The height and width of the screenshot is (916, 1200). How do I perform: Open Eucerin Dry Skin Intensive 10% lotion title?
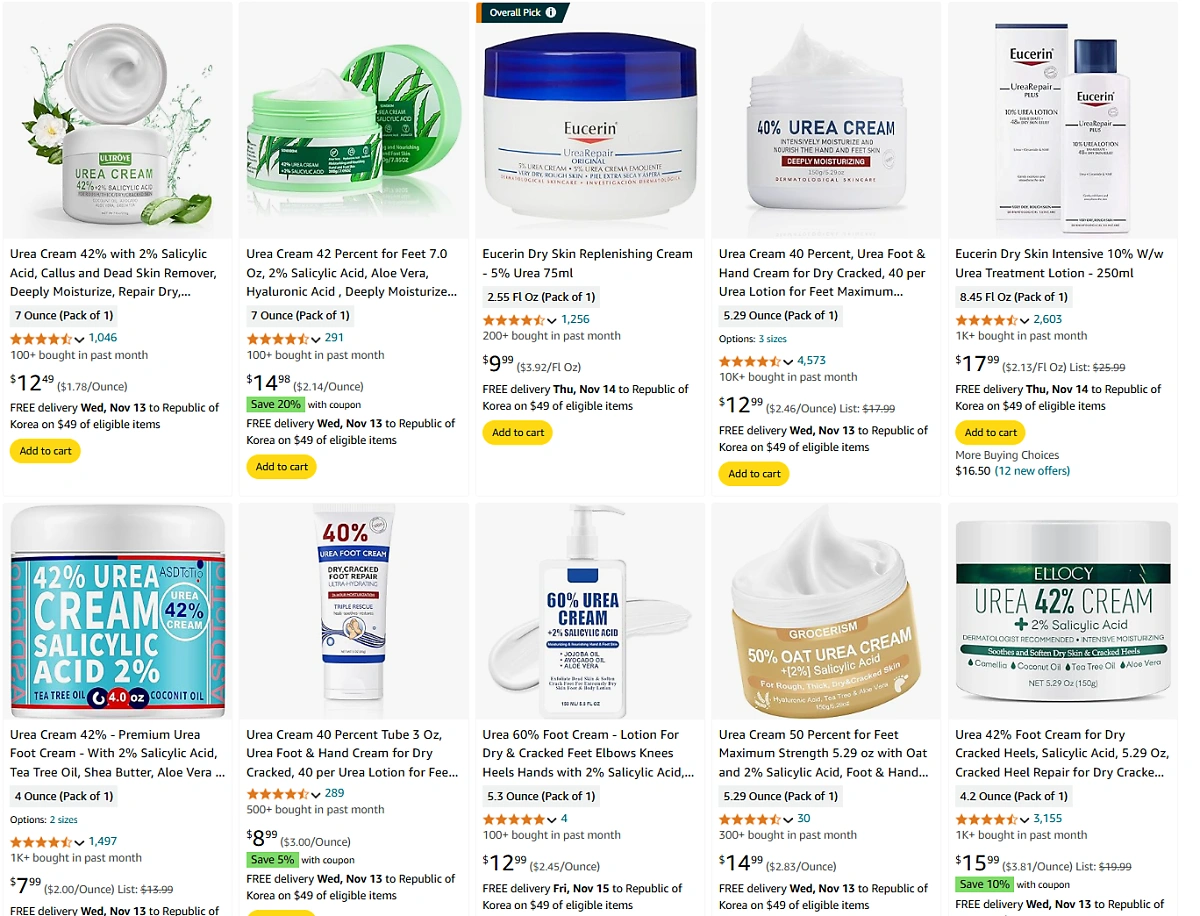tap(1059, 264)
